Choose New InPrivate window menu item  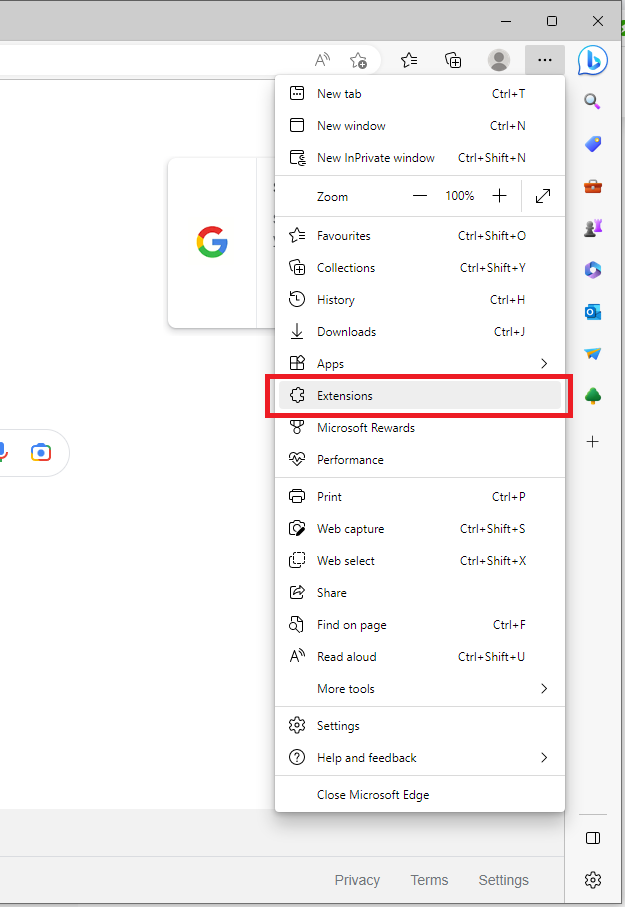(x=375, y=158)
